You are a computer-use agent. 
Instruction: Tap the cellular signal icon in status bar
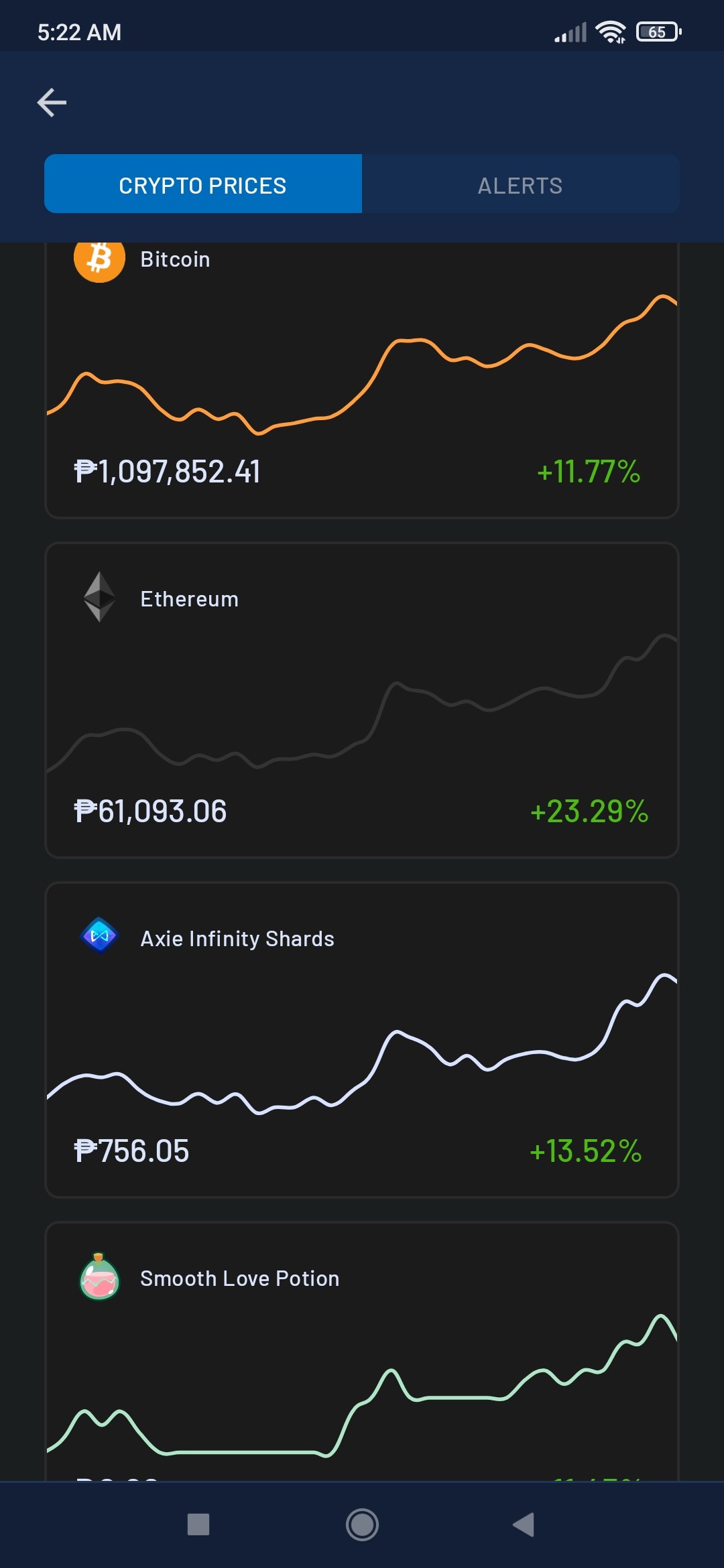point(570,32)
